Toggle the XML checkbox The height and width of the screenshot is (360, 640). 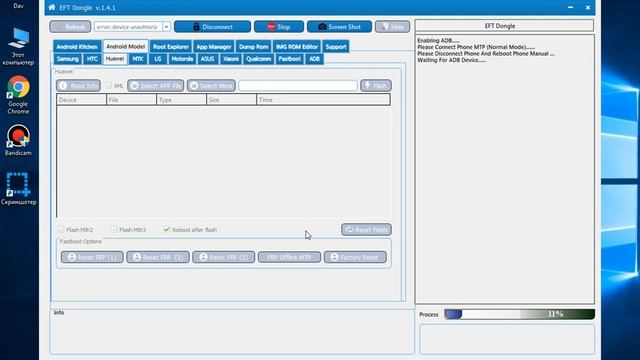pyautogui.click(x=109, y=85)
